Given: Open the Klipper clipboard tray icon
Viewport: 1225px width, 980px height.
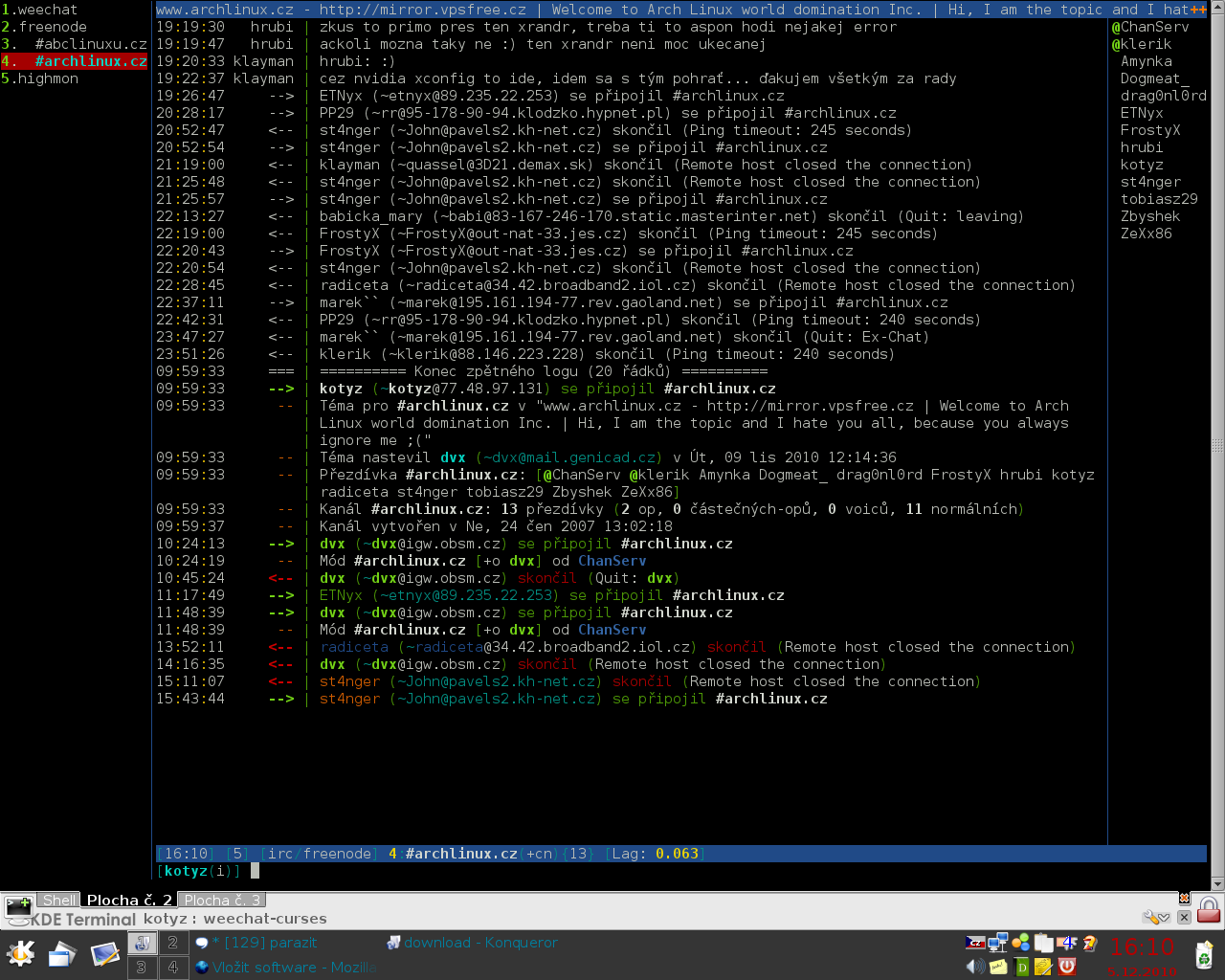Looking at the screenshot, I should click(1044, 943).
